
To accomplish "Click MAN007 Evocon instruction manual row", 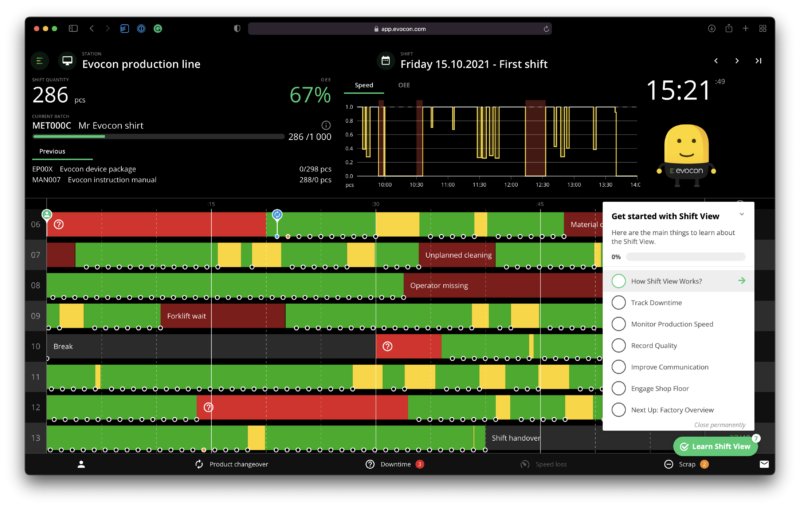I will tap(182, 180).
